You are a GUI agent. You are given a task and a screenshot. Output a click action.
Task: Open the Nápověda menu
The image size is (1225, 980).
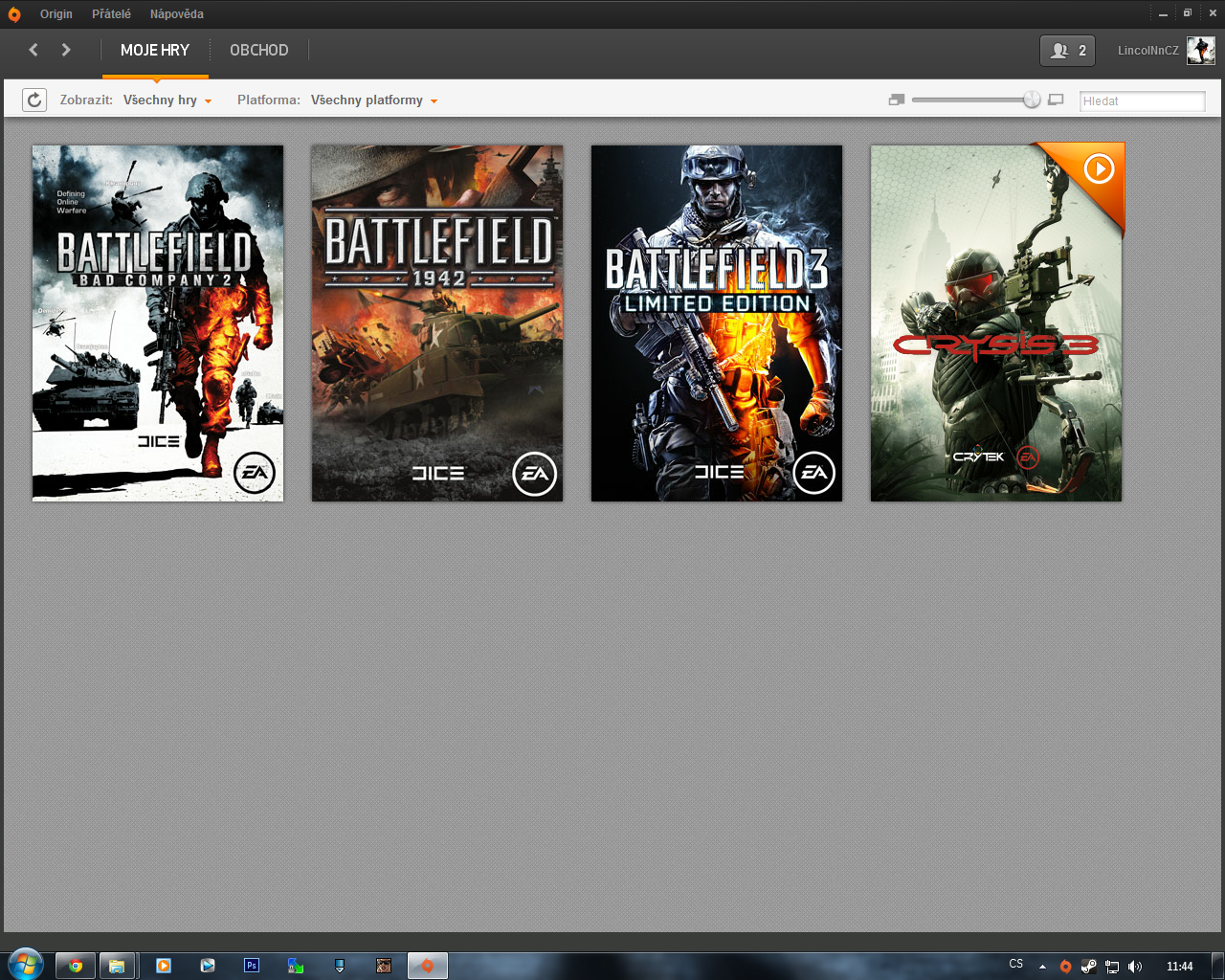pyautogui.click(x=176, y=14)
